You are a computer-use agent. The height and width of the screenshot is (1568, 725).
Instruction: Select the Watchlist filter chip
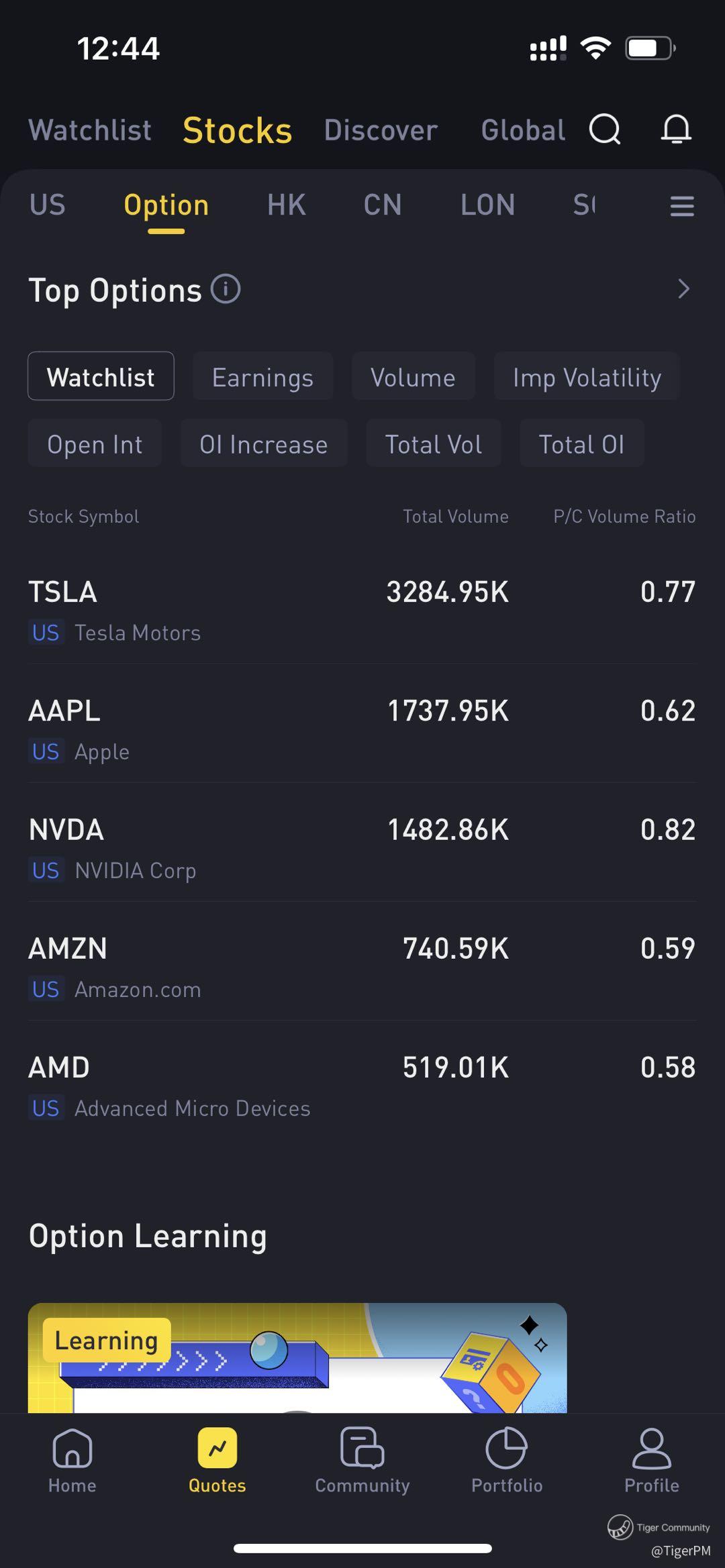point(101,376)
